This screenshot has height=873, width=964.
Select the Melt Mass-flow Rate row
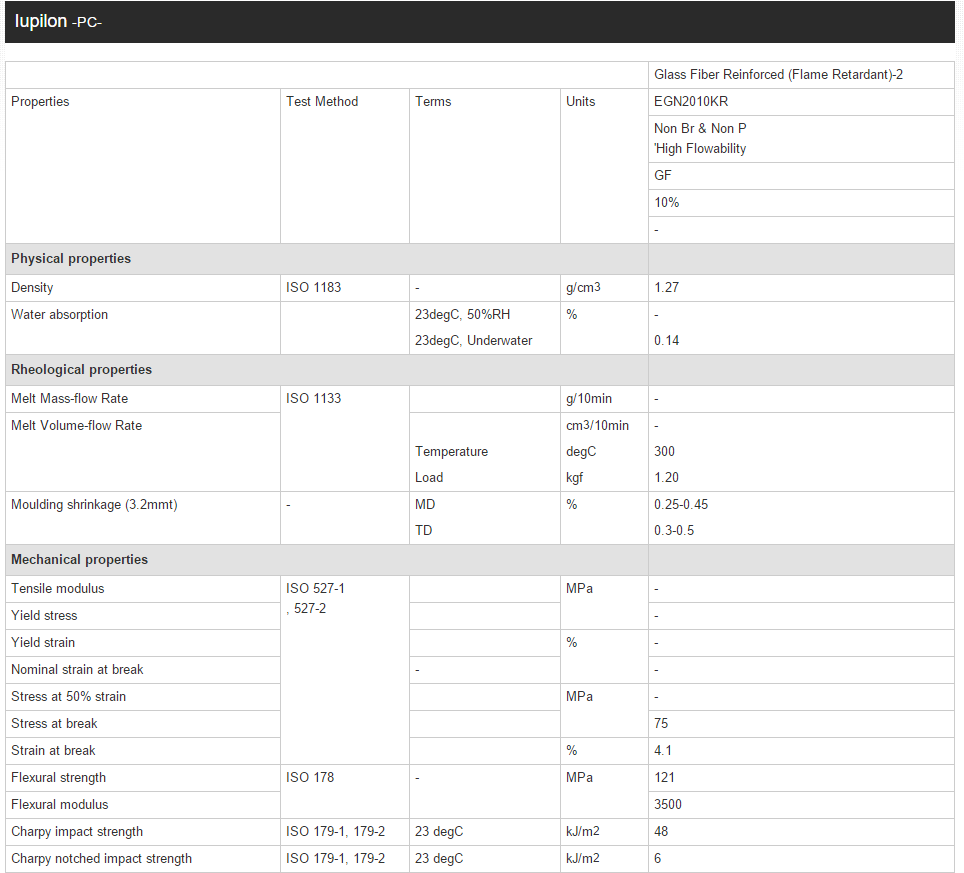tap(69, 399)
